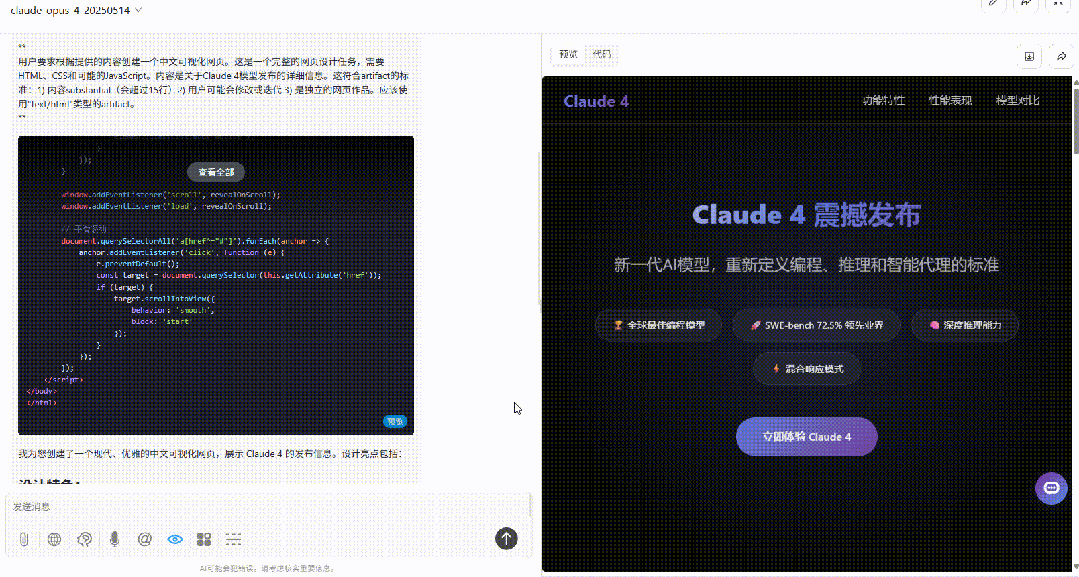Click the code block artifact thumbnail
The image size is (1079, 577).
[216, 285]
